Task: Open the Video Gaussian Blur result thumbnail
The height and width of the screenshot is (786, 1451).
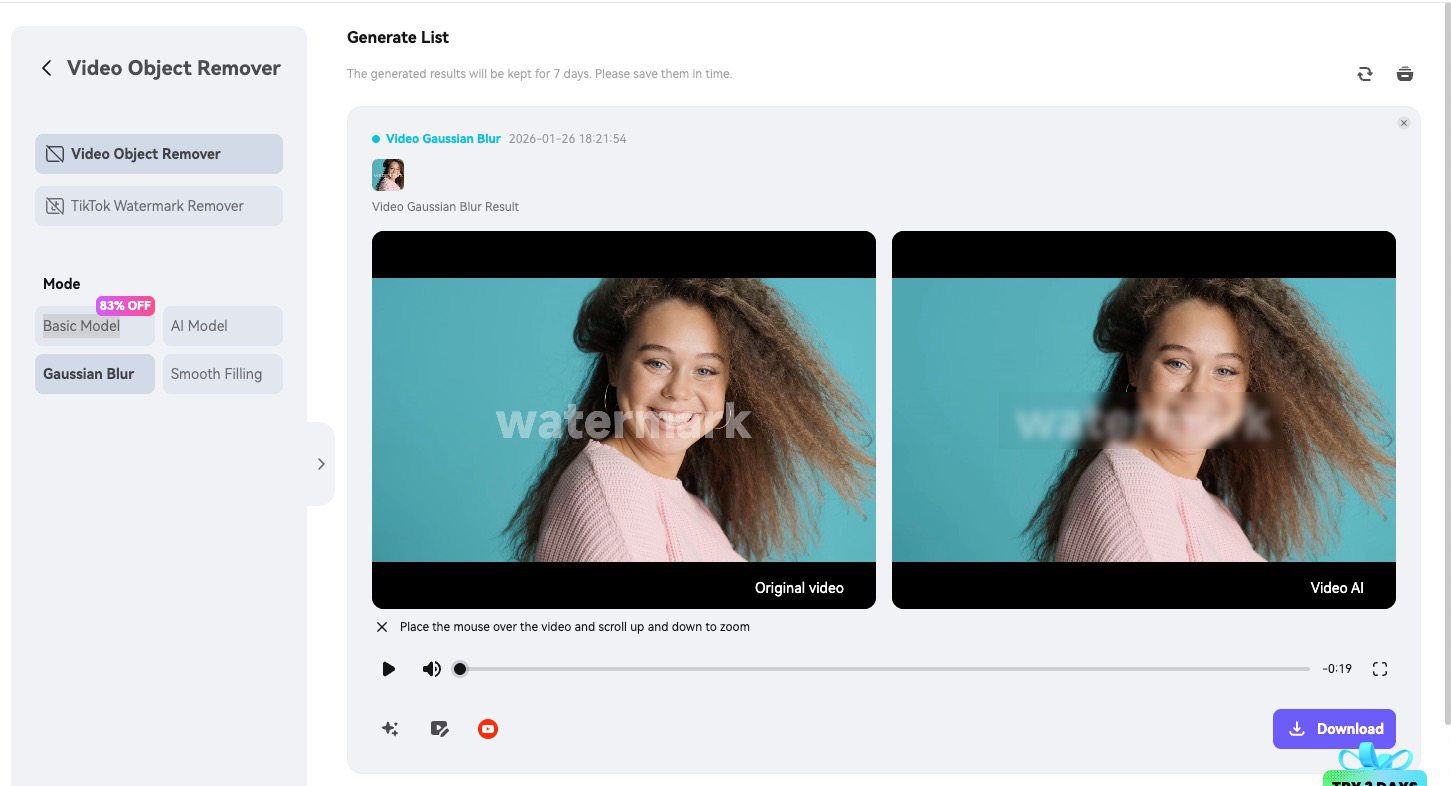Action: (x=388, y=174)
